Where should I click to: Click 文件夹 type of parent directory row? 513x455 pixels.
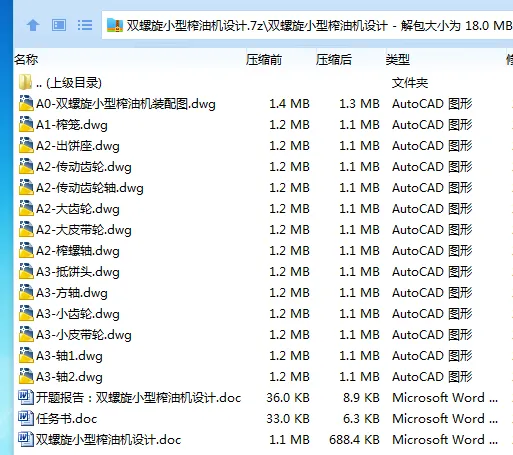pyautogui.click(x=410, y=83)
